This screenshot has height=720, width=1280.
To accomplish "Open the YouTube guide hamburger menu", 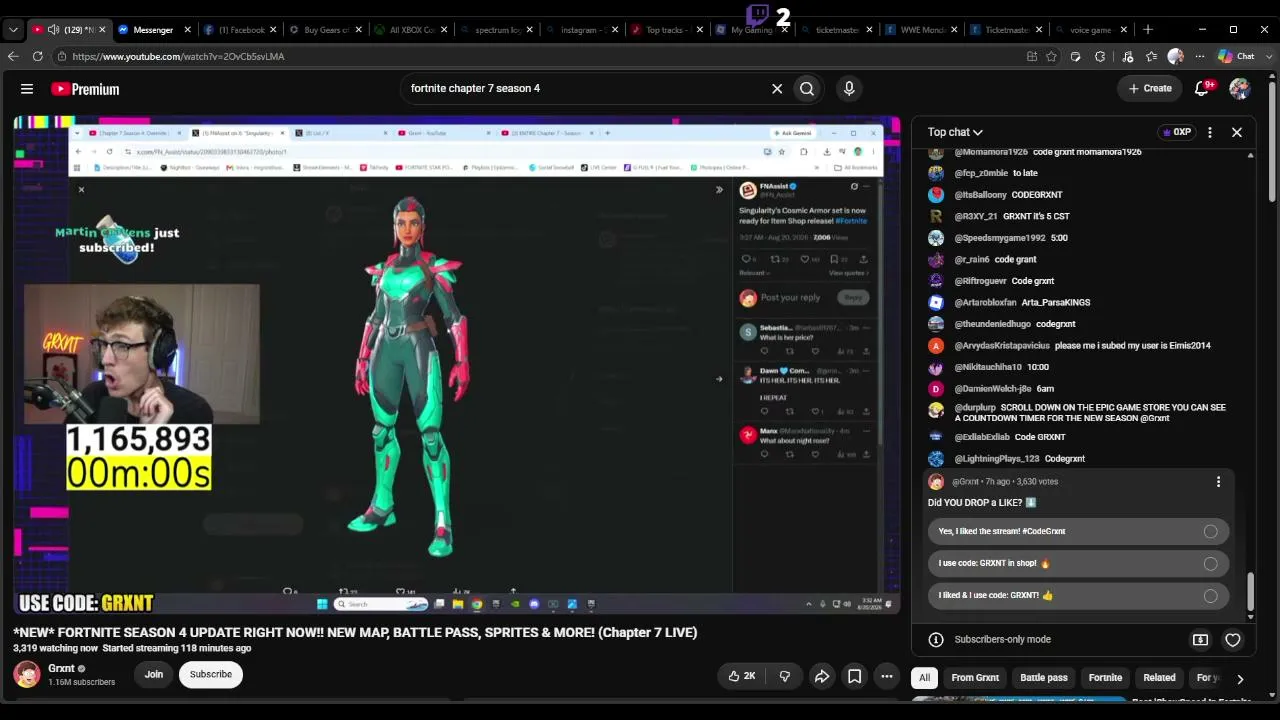I will [x=27, y=89].
